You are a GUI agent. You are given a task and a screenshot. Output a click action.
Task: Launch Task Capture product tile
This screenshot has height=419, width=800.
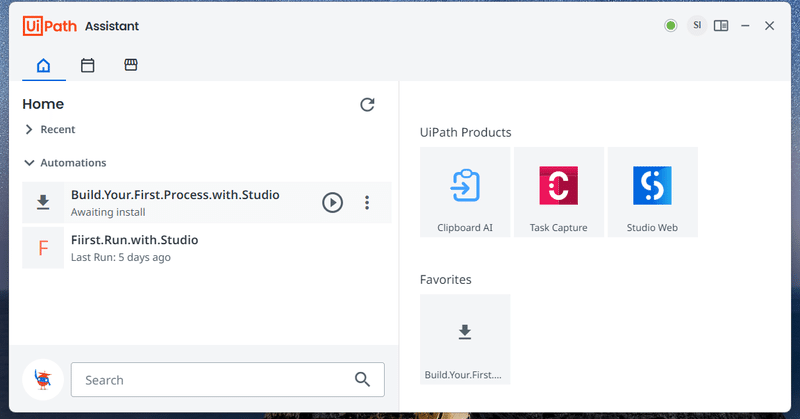tap(559, 192)
